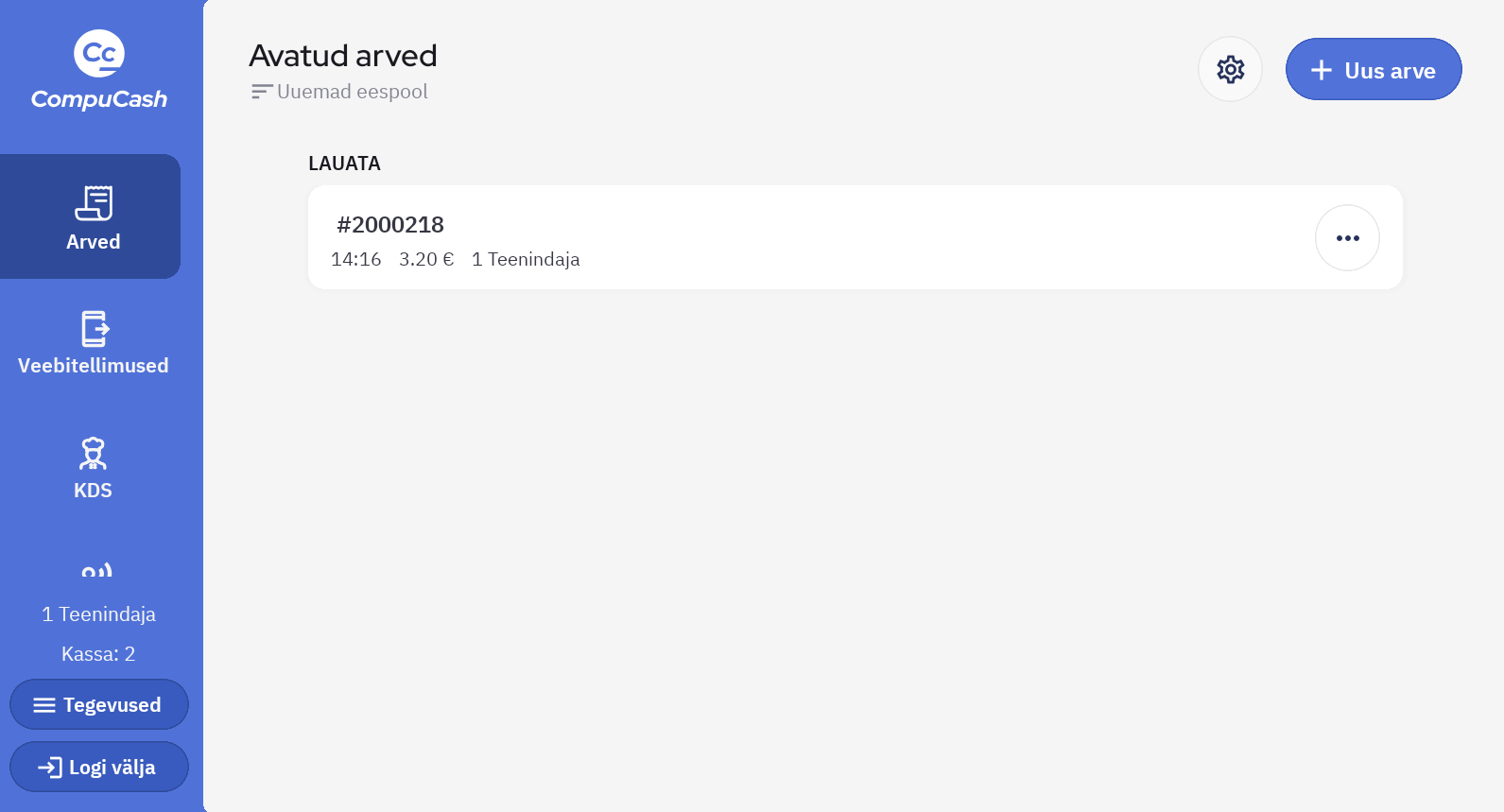Open the KDS chef icon
The image size is (1504, 812).
coord(93,454)
